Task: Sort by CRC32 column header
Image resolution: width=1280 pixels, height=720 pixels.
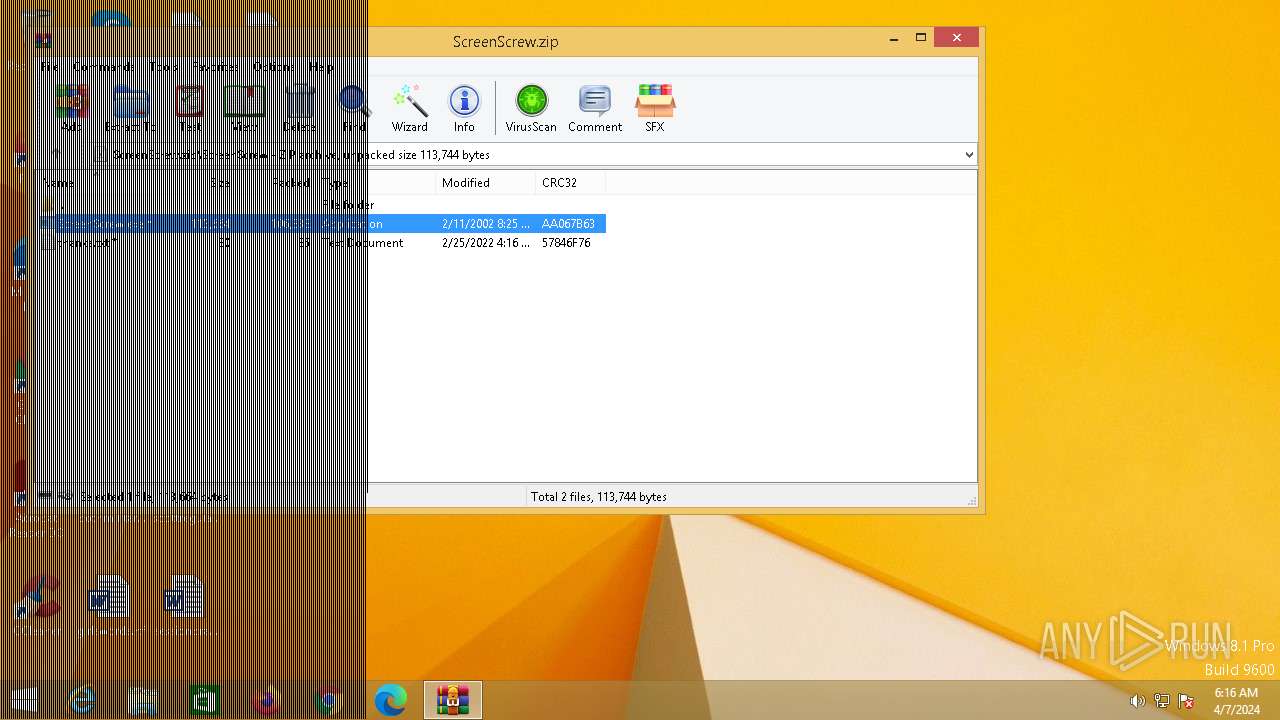Action: (x=571, y=183)
